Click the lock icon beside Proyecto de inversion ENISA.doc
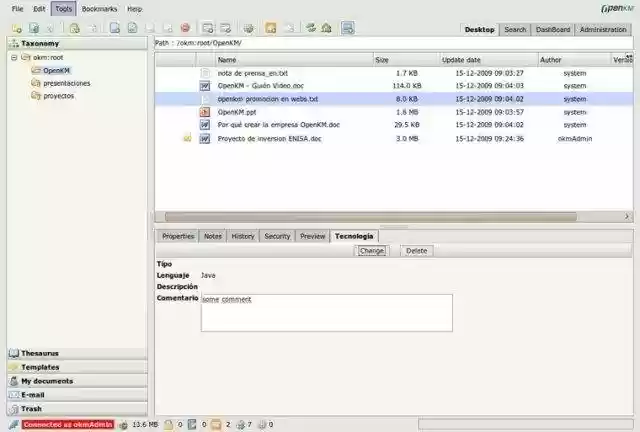The width and height of the screenshot is (640, 432). pyautogui.click(x=186, y=138)
